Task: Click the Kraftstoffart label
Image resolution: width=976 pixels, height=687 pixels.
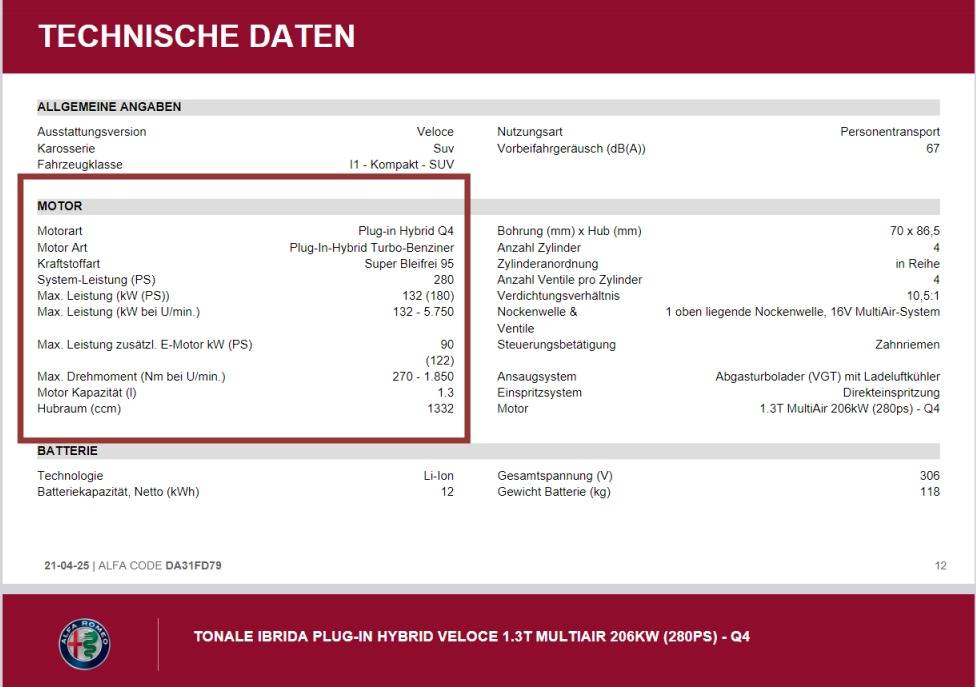Action: click(68, 264)
